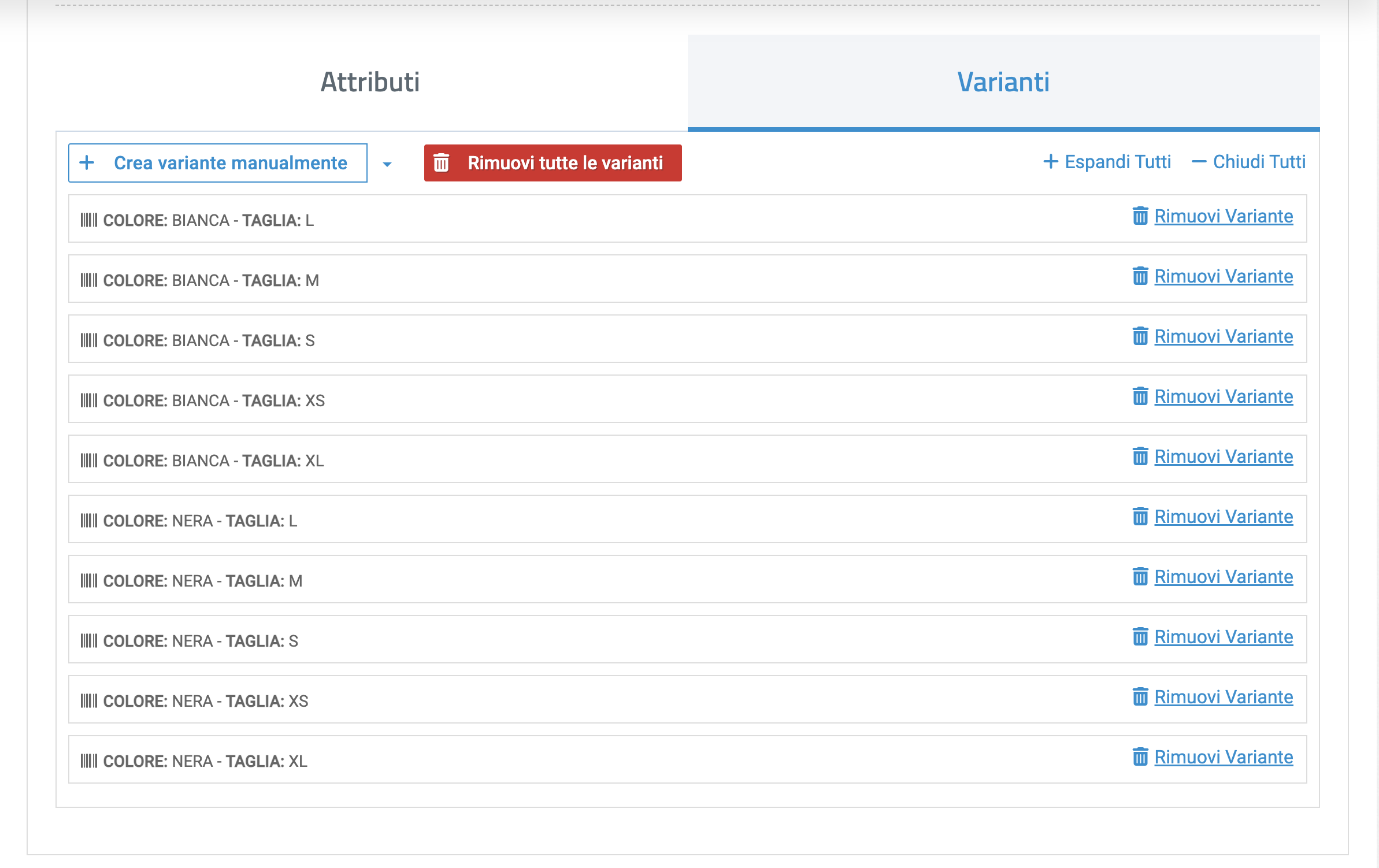Click trash icon on NERA TAGLIA L row
The height and width of the screenshot is (868, 1379).
click(x=1140, y=516)
